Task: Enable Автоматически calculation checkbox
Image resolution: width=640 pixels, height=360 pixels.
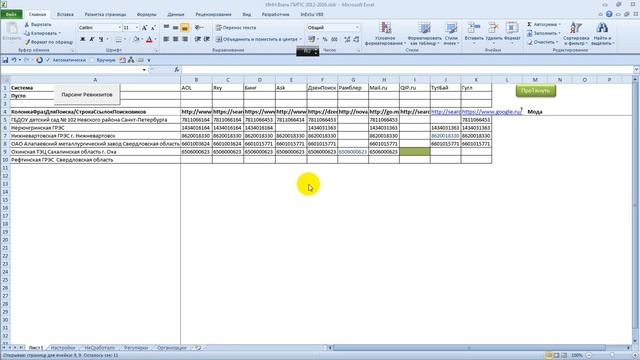Action: (48, 60)
